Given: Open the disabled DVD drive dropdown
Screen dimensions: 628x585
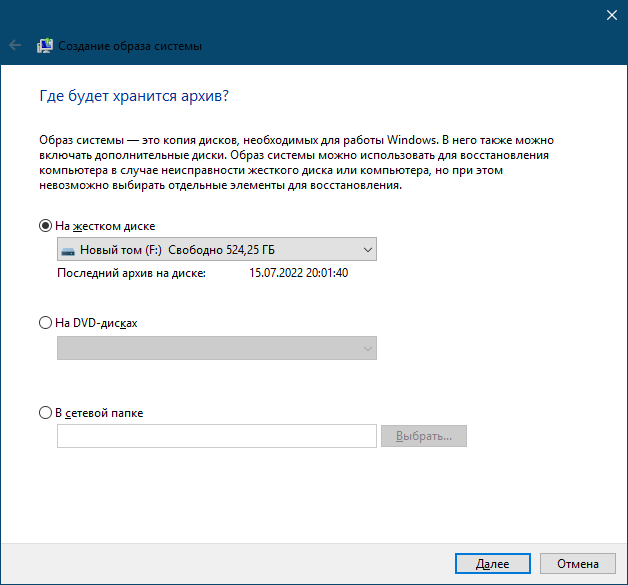Looking at the screenshot, I should (217, 348).
